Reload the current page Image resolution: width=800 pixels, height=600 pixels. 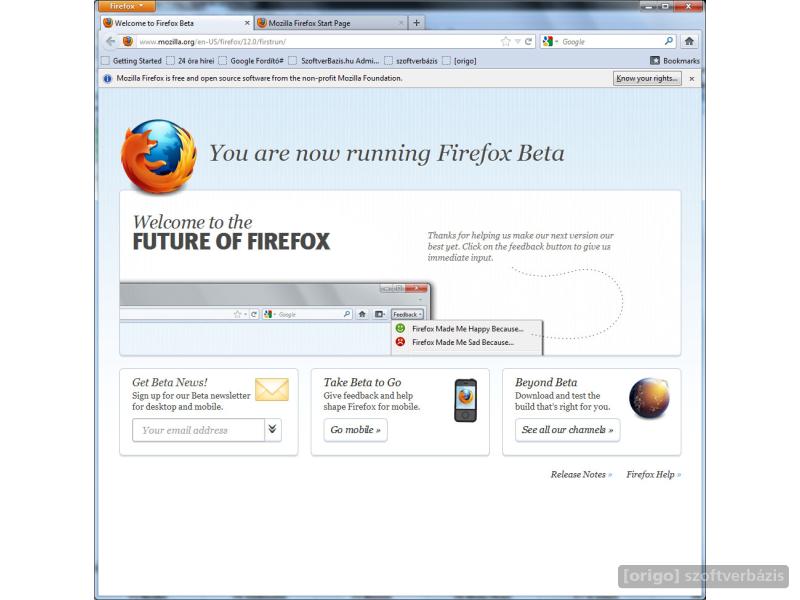(x=528, y=42)
